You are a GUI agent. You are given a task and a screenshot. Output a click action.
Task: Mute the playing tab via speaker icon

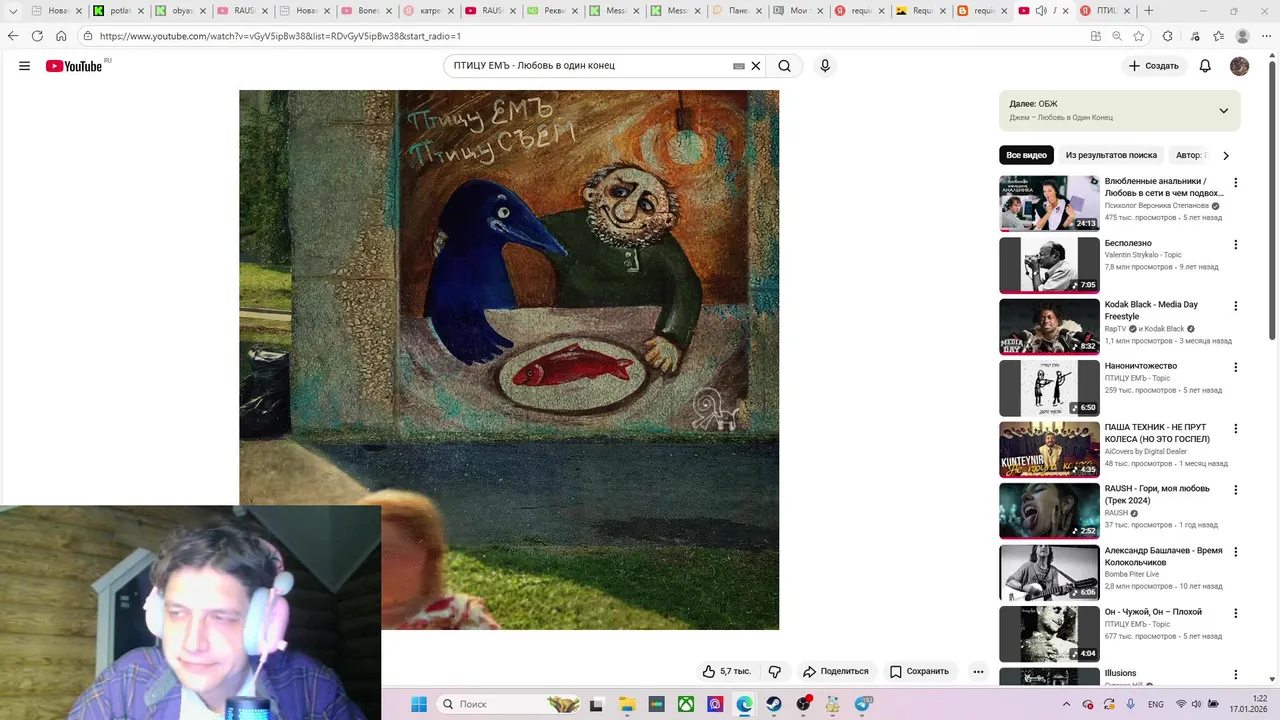coord(1041,11)
